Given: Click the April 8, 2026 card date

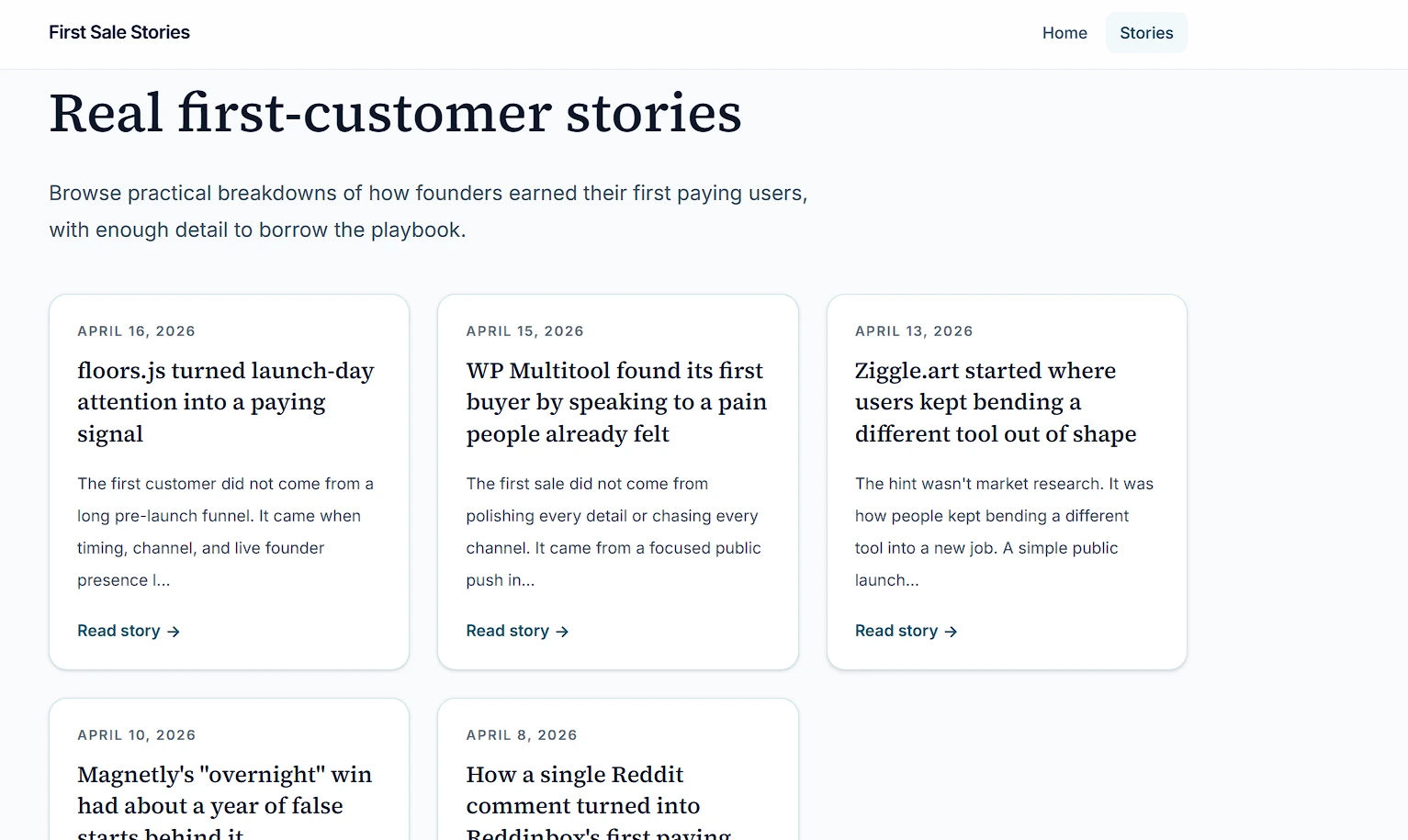Looking at the screenshot, I should point(521,735).
